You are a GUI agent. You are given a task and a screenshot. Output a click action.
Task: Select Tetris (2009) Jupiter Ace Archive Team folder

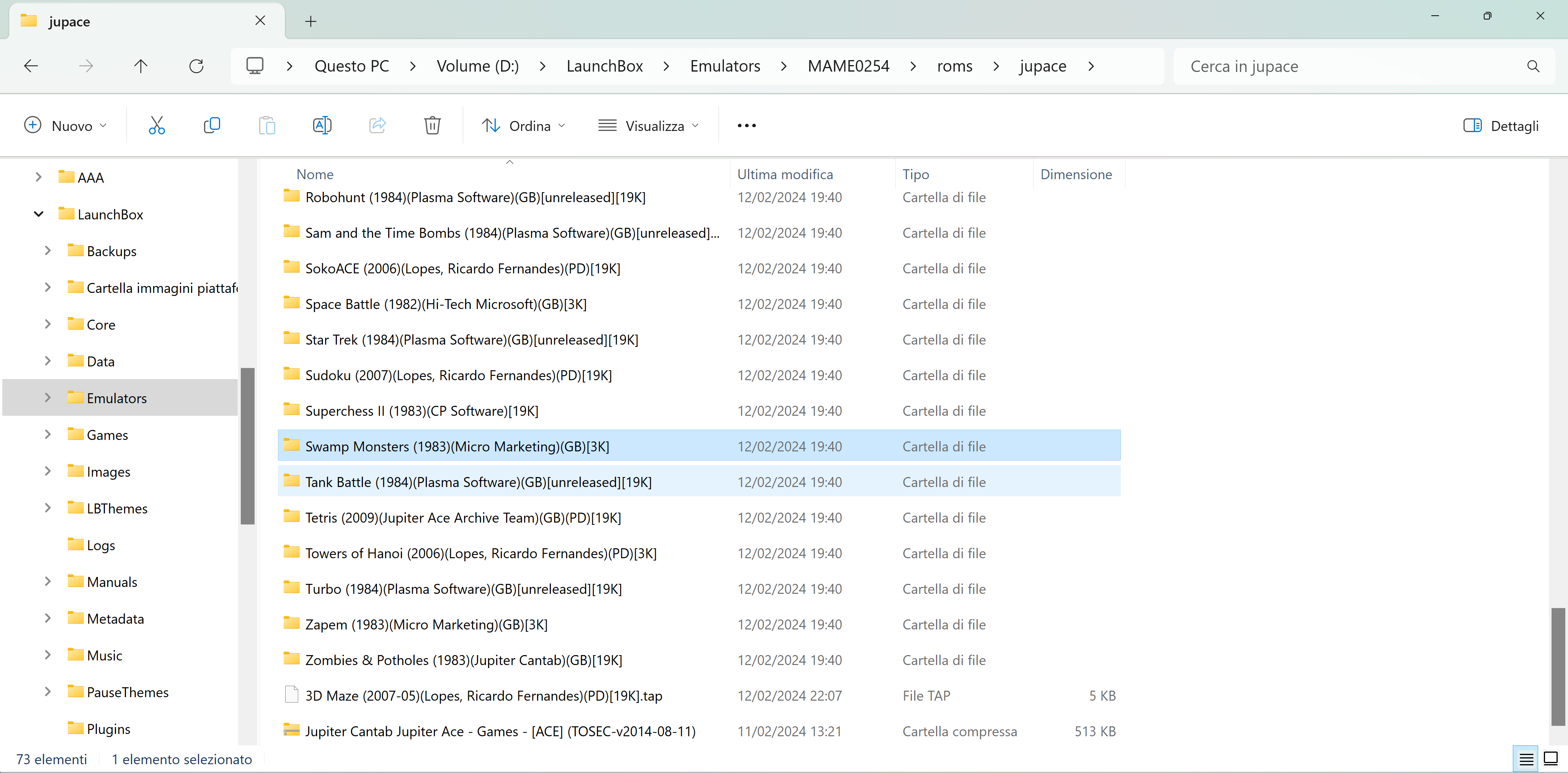point(699,517)
